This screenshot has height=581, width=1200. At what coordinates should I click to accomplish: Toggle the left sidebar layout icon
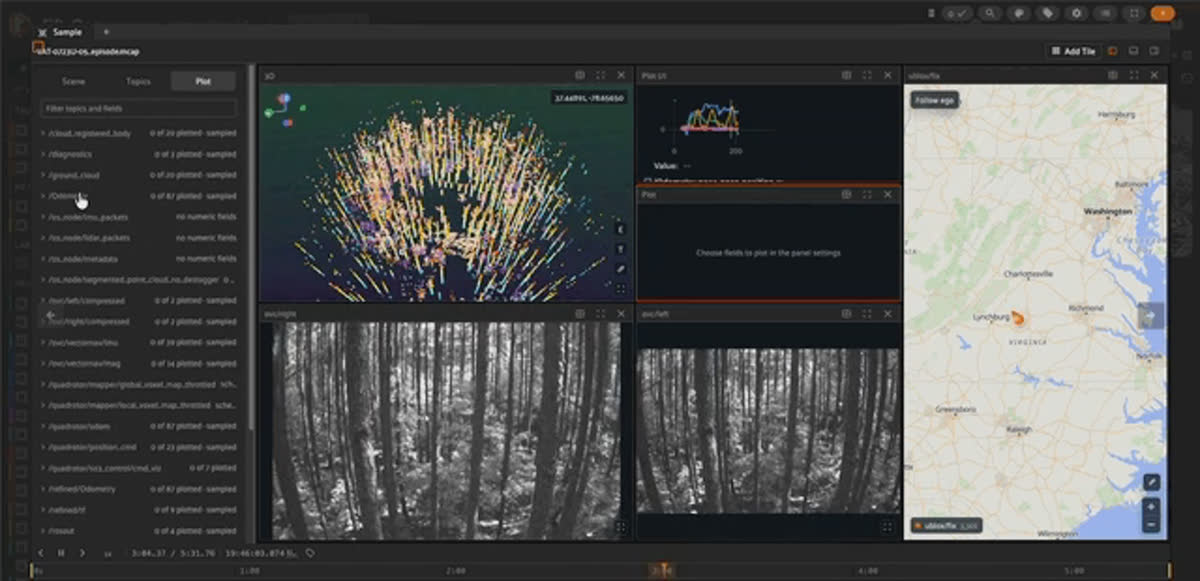click(1112, 50)
